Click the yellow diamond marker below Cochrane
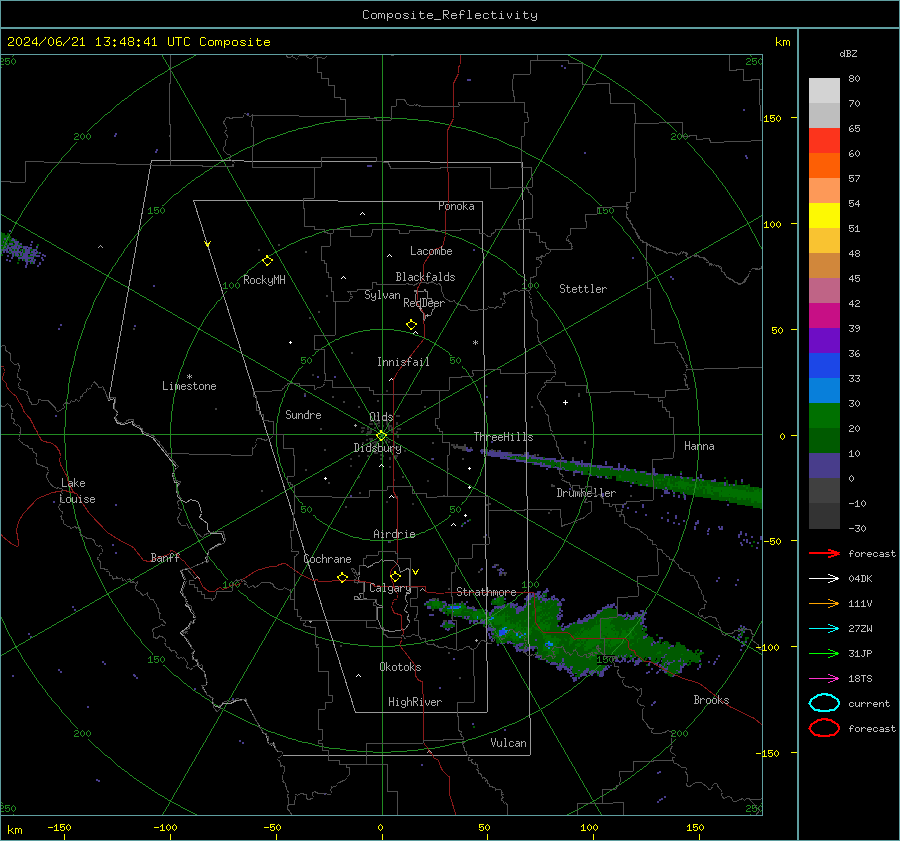 342,578
